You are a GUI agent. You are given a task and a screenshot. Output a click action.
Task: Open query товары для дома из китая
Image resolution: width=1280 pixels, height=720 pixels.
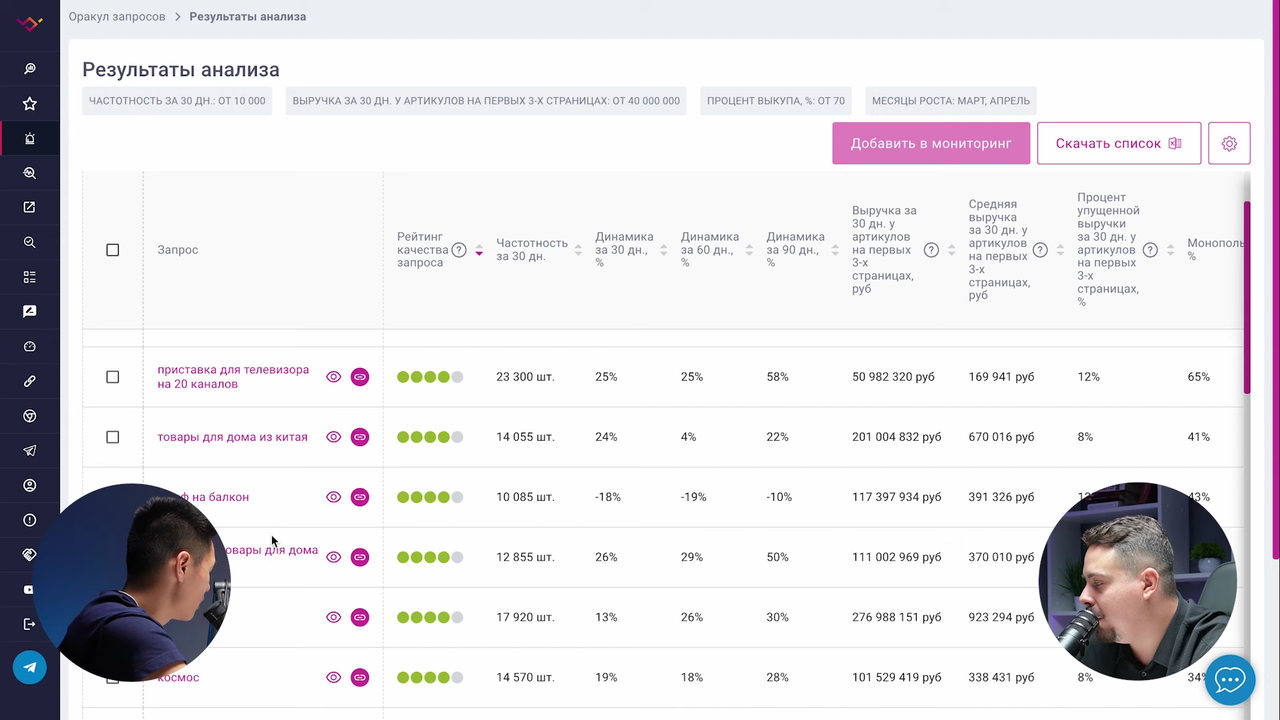(x=232, y=437)
